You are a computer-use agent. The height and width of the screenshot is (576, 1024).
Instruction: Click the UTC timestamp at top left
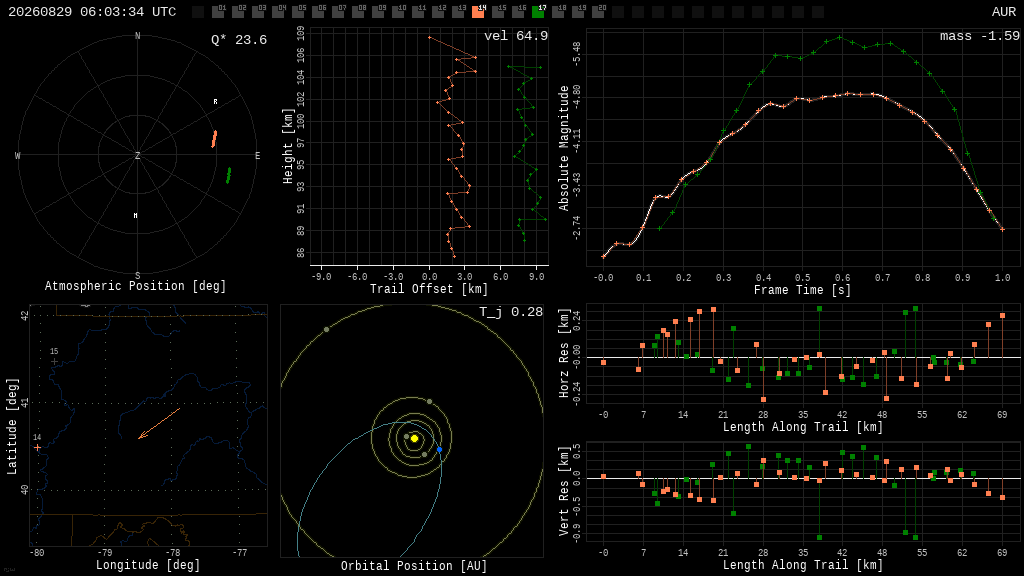tap(92, 12)
